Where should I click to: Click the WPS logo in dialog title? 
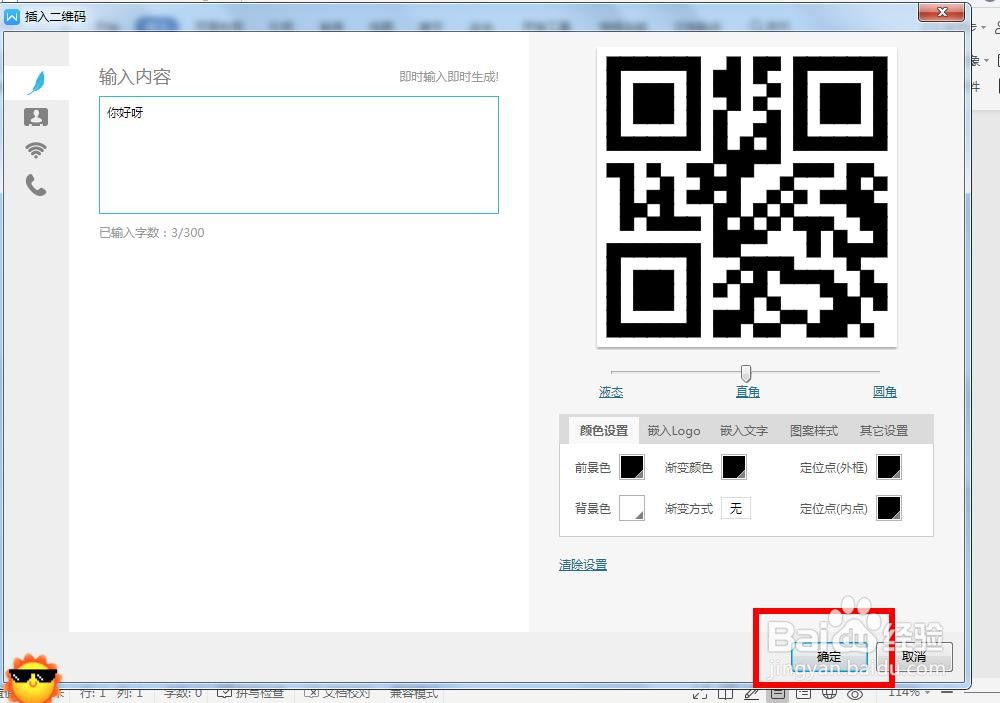pos(11,16)
